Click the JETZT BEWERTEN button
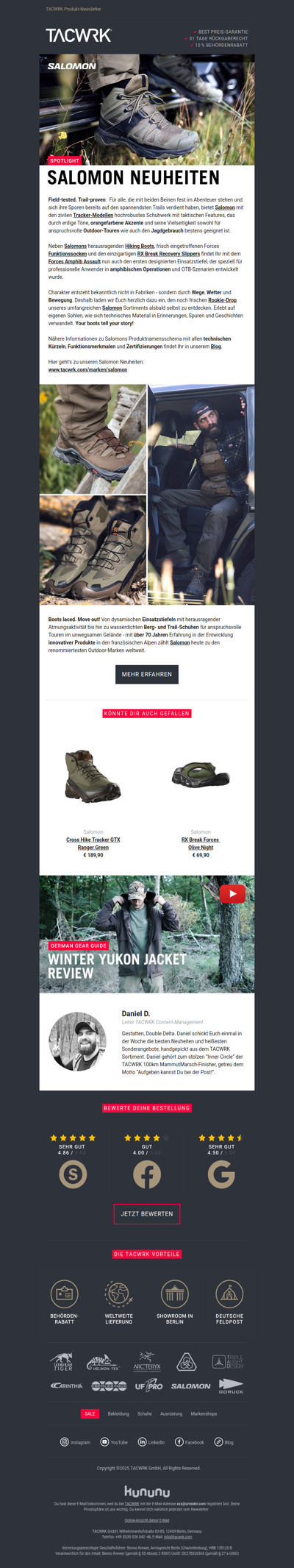 point(147,1213)
